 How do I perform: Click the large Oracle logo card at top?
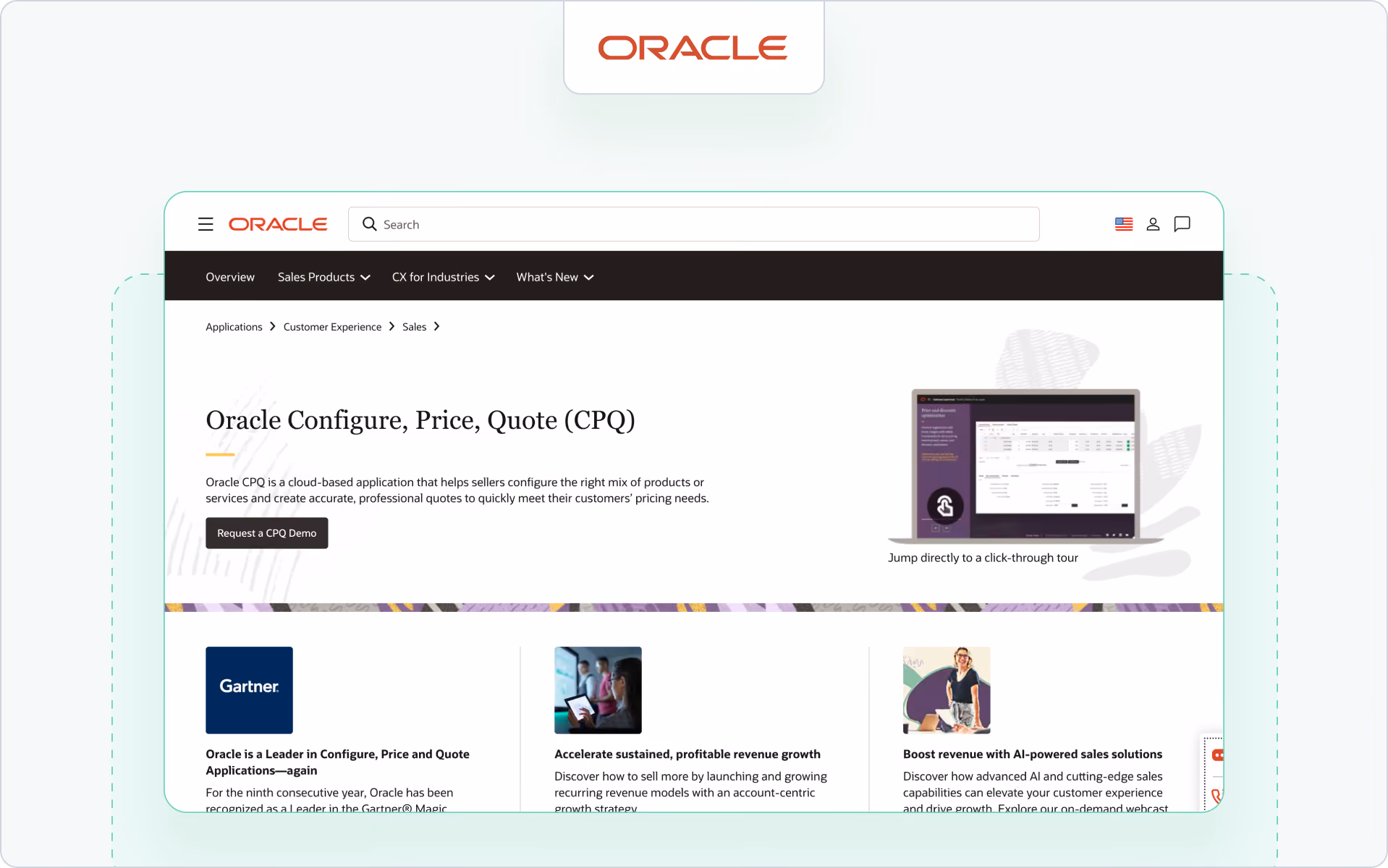[693, 48]
